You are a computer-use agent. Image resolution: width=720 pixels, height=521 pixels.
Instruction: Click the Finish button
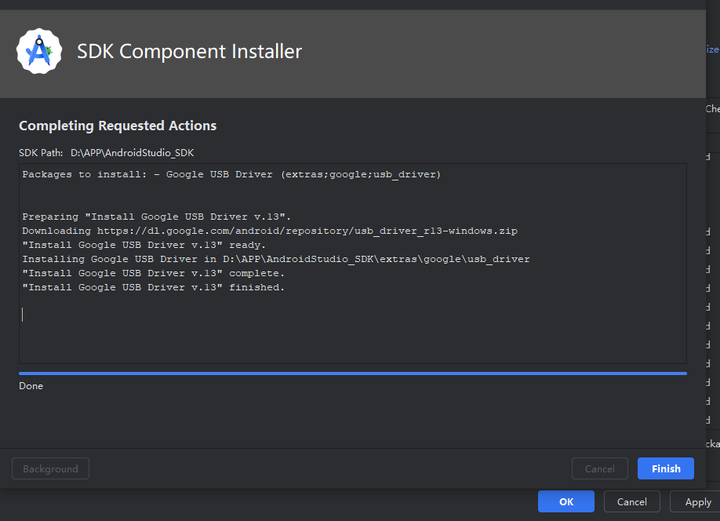pyautogui.click(x=665, y=468)
